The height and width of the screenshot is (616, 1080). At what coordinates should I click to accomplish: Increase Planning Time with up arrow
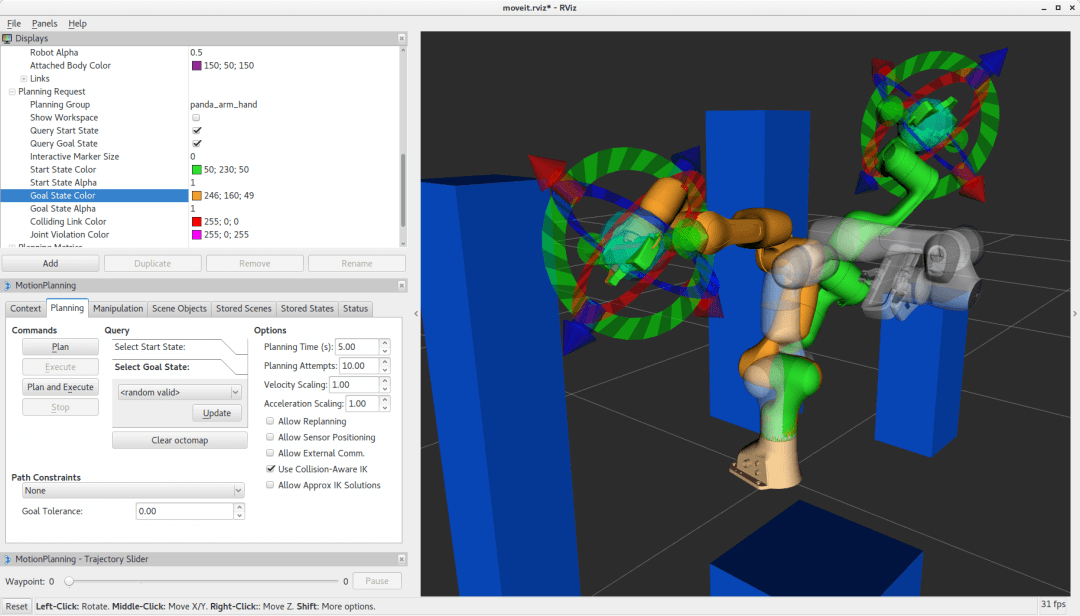(385, 343)
